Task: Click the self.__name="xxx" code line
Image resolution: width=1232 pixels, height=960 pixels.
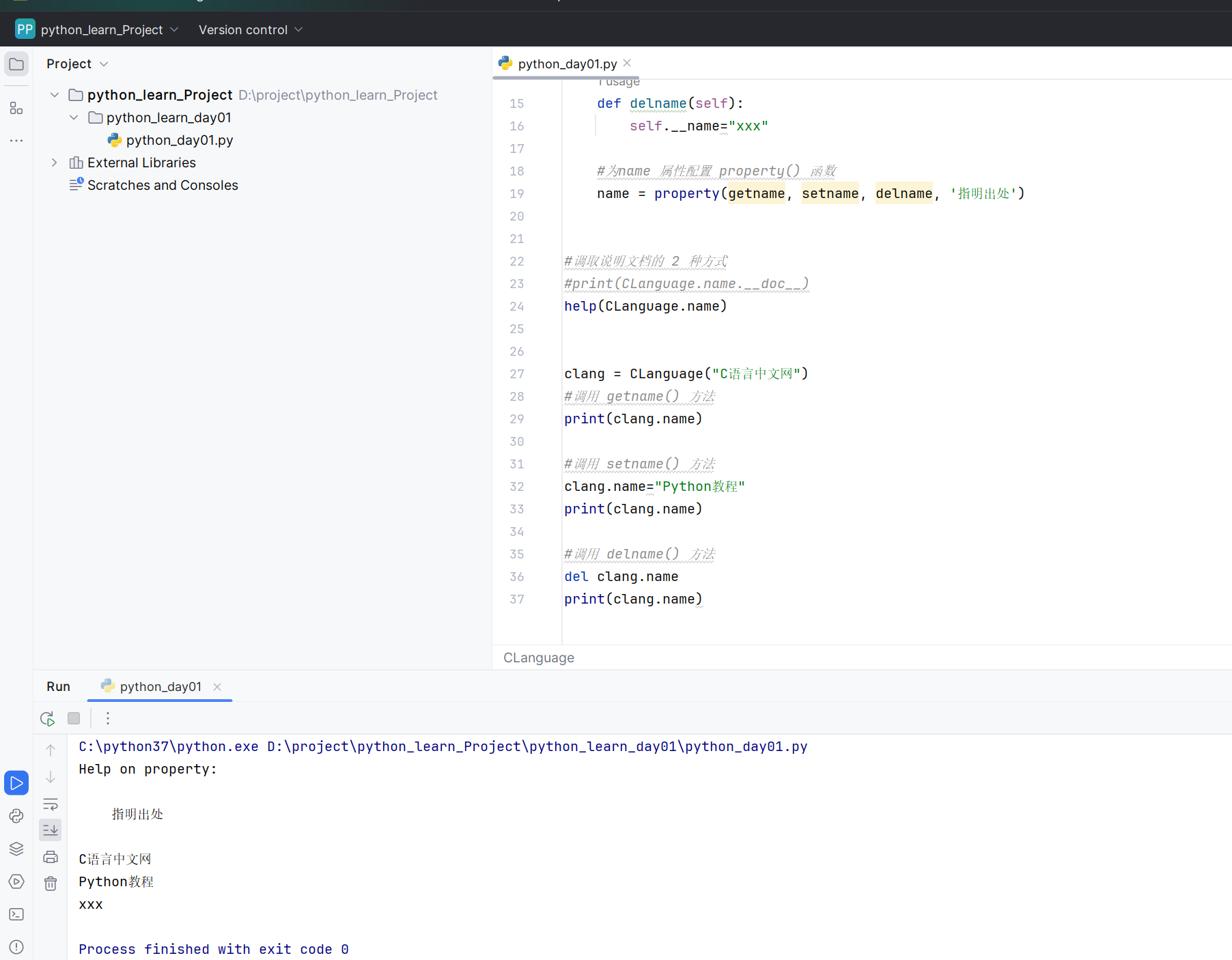Action: [699, 126]
